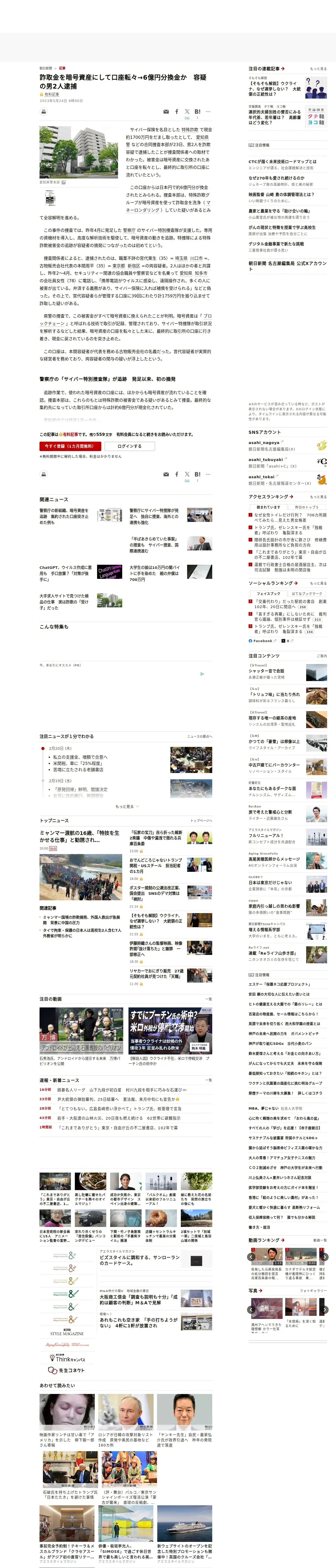
Task: Open 警察庁にサイバー特捜部が発足へ related article
Action: [x=154, y=516]
